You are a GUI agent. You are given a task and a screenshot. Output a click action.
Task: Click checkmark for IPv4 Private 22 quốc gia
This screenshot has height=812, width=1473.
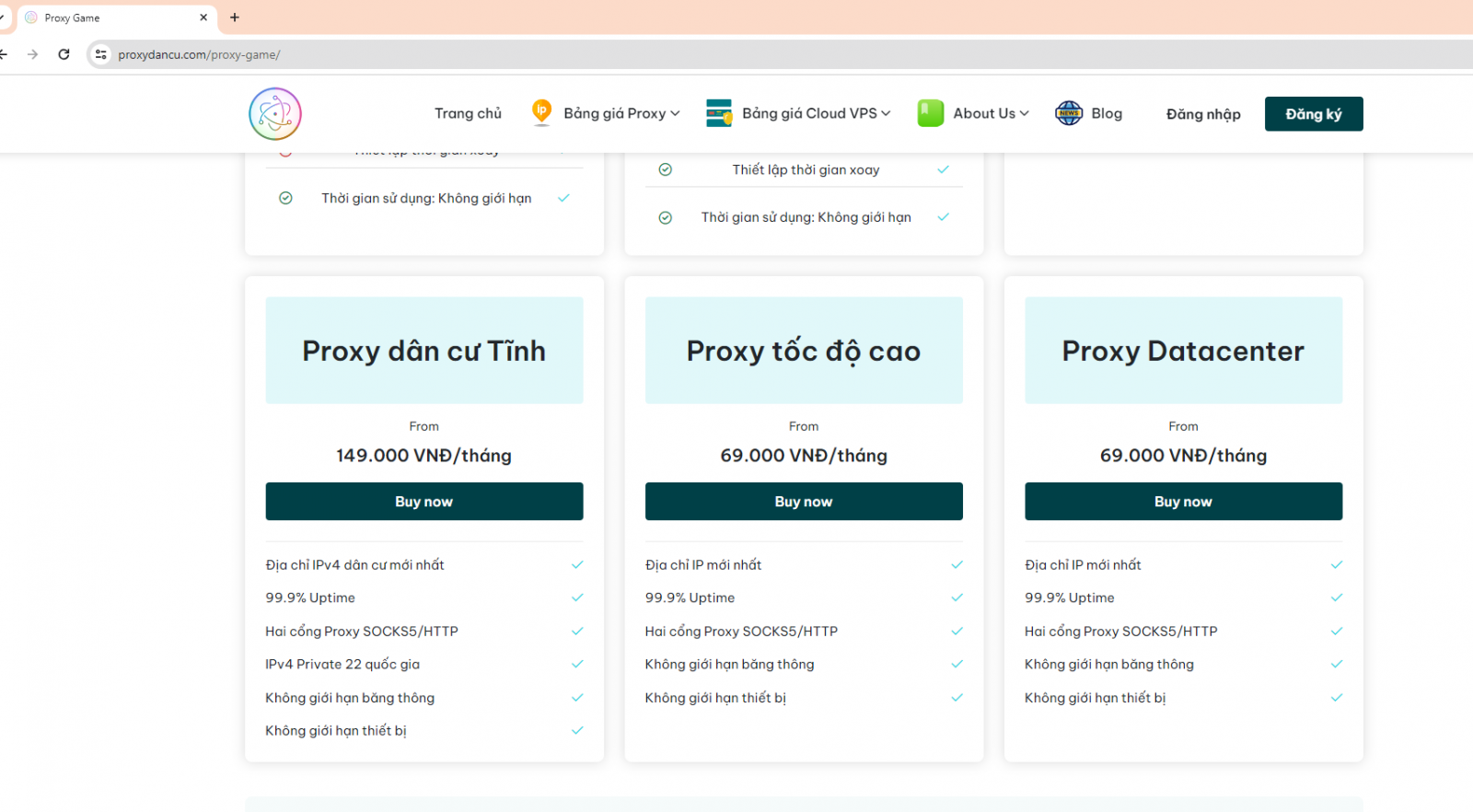tap(577, 664)
